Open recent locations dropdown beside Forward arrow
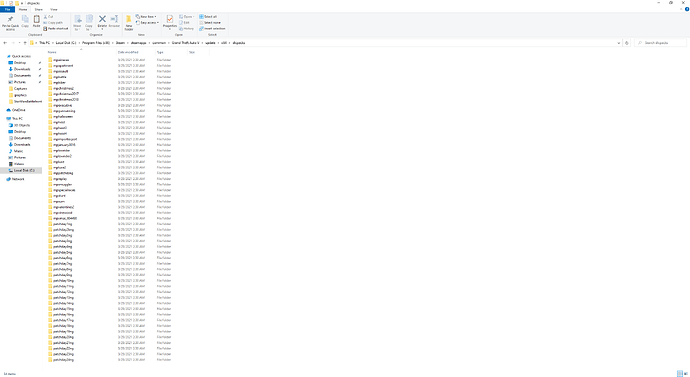Viewport: 690px width, 377px height. coord(19,43)
